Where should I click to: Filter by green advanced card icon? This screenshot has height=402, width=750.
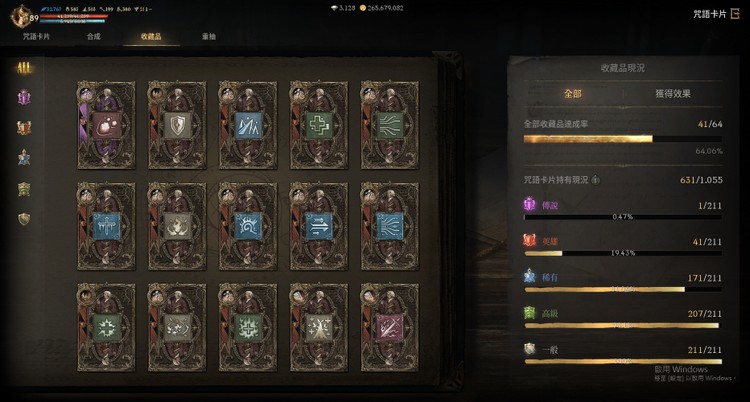click(x=24, y=189)
